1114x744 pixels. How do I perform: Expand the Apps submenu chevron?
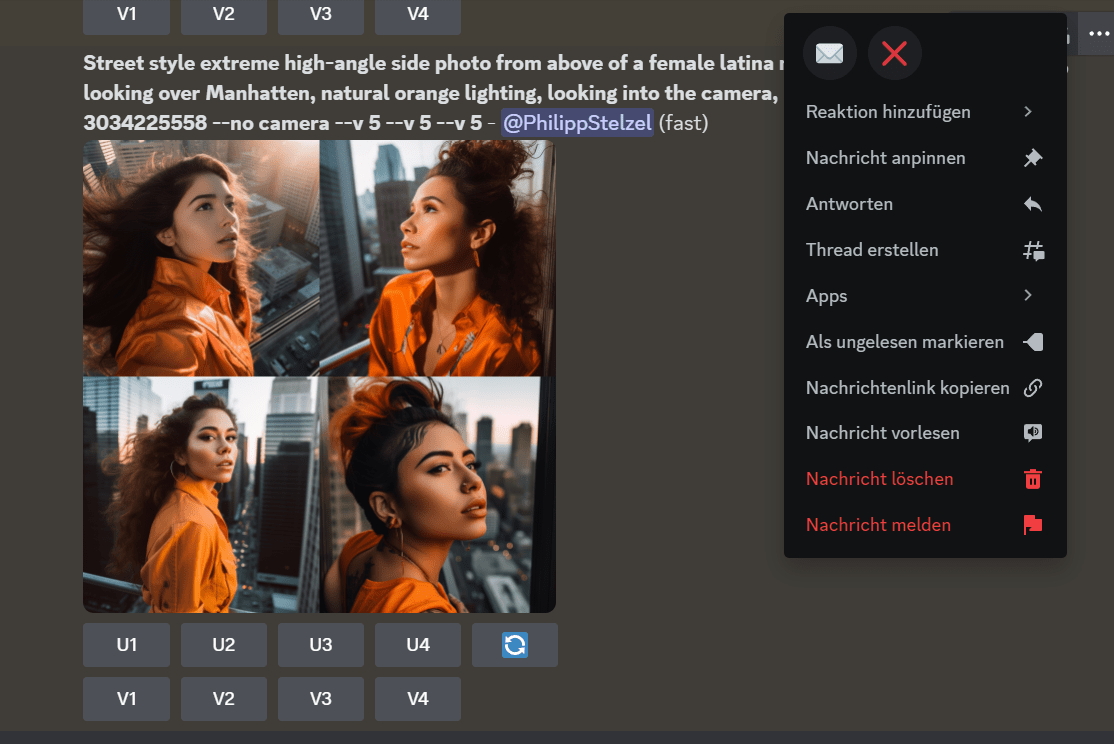tap(1028, 295)
